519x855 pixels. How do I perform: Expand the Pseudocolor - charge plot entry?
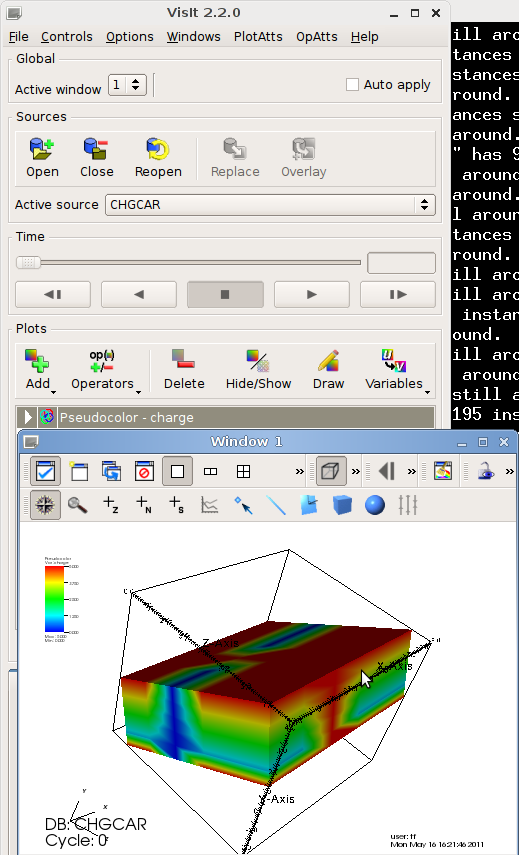click(x=28, y=417)
